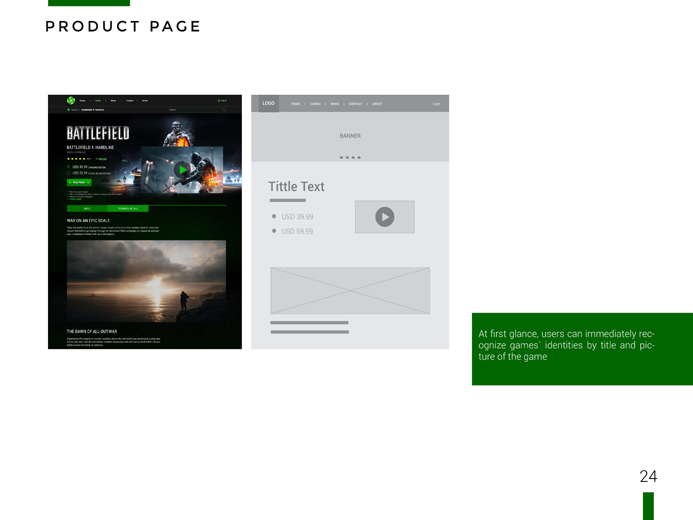Click the BATTLEFIELD title logo in mockup
The width and height of the screenshot is (693, 520).
point(98,133)
